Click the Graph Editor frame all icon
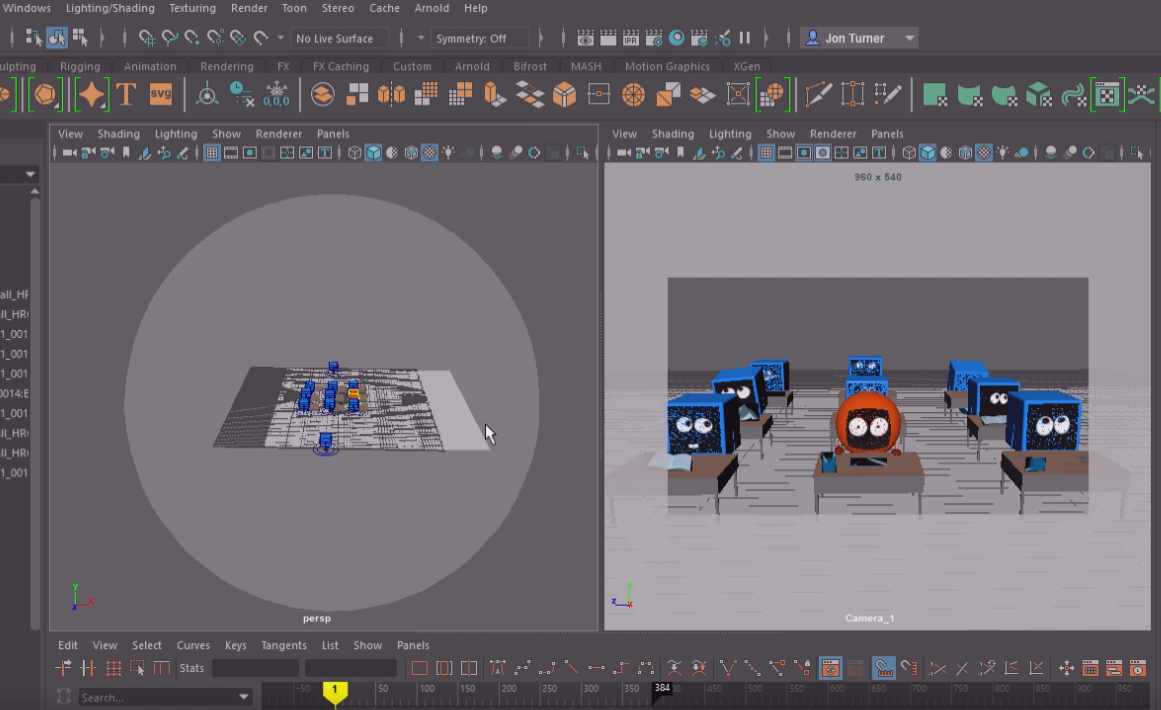 coord(419,668)
